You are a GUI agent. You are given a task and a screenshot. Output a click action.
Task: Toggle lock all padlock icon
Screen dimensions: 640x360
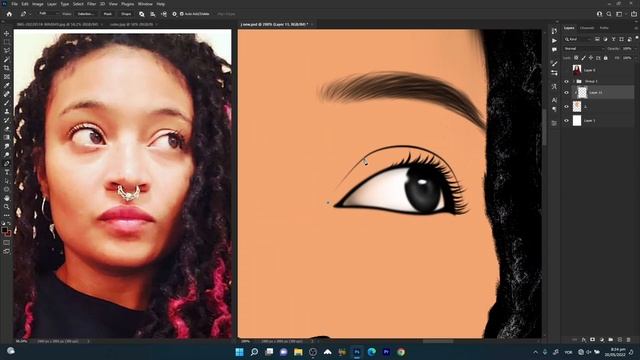click(x=605, y=58)
